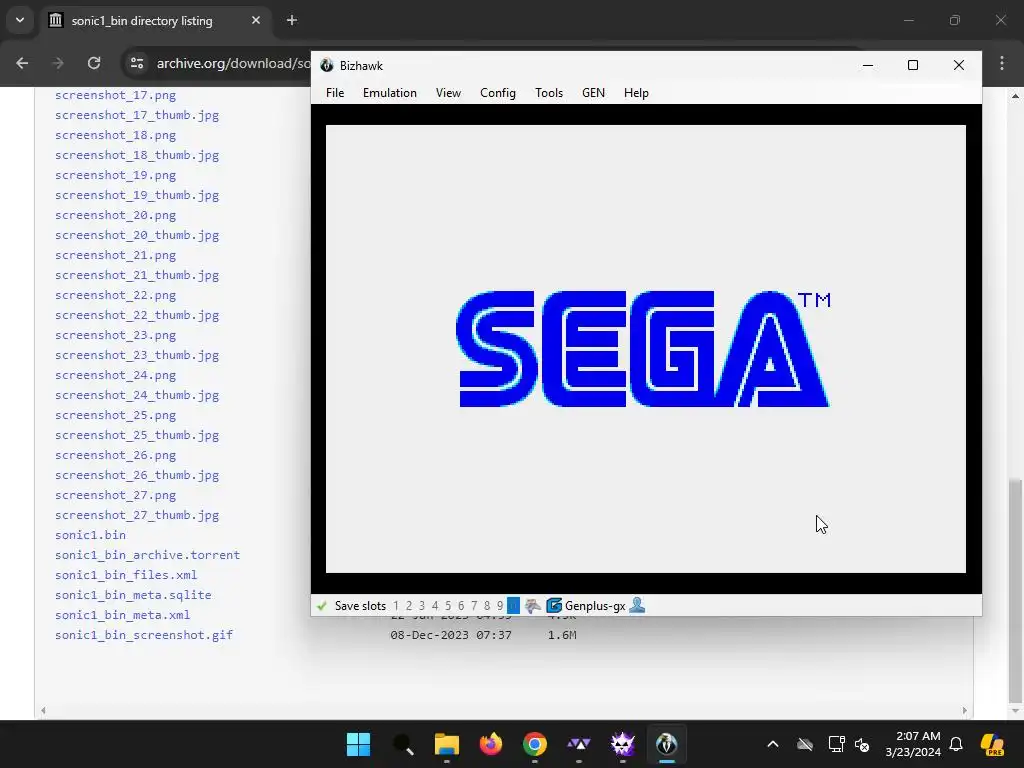The height and width of the screenshot is (768, 1024).
Task: Open the Help menu in Bizhawk
Action: tap(636, 93)
